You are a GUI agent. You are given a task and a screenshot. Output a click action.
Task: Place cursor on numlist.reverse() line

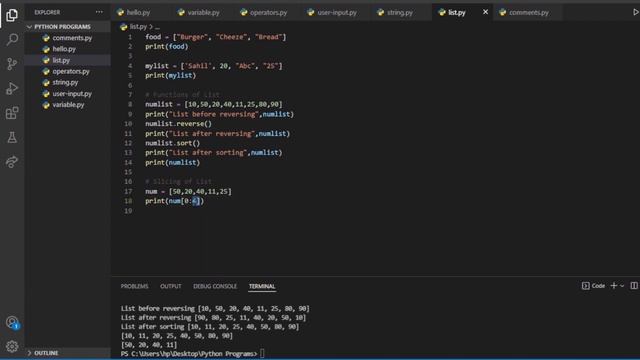click(178, 124)
